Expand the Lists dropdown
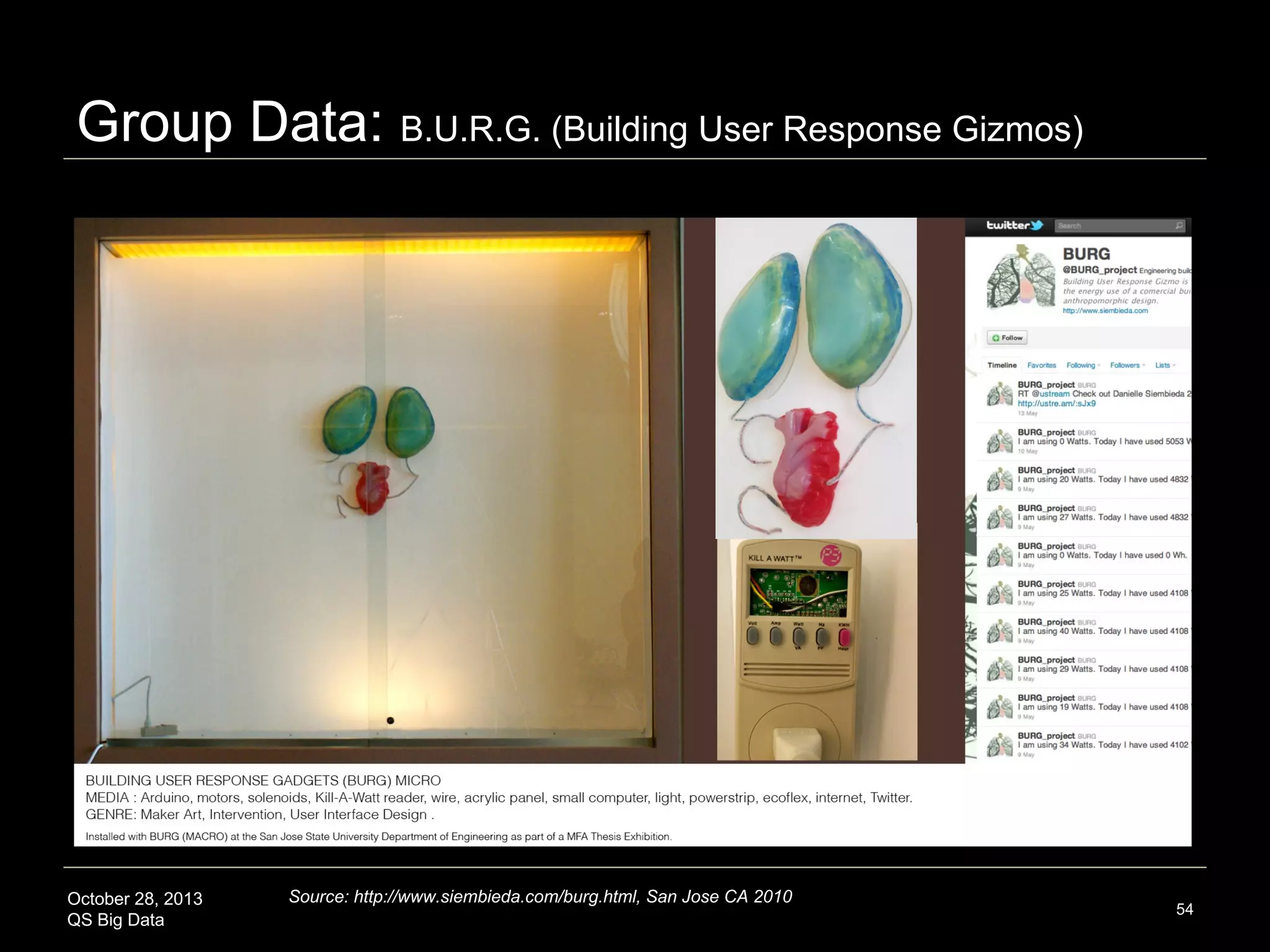 click(x=1165, y=366)
